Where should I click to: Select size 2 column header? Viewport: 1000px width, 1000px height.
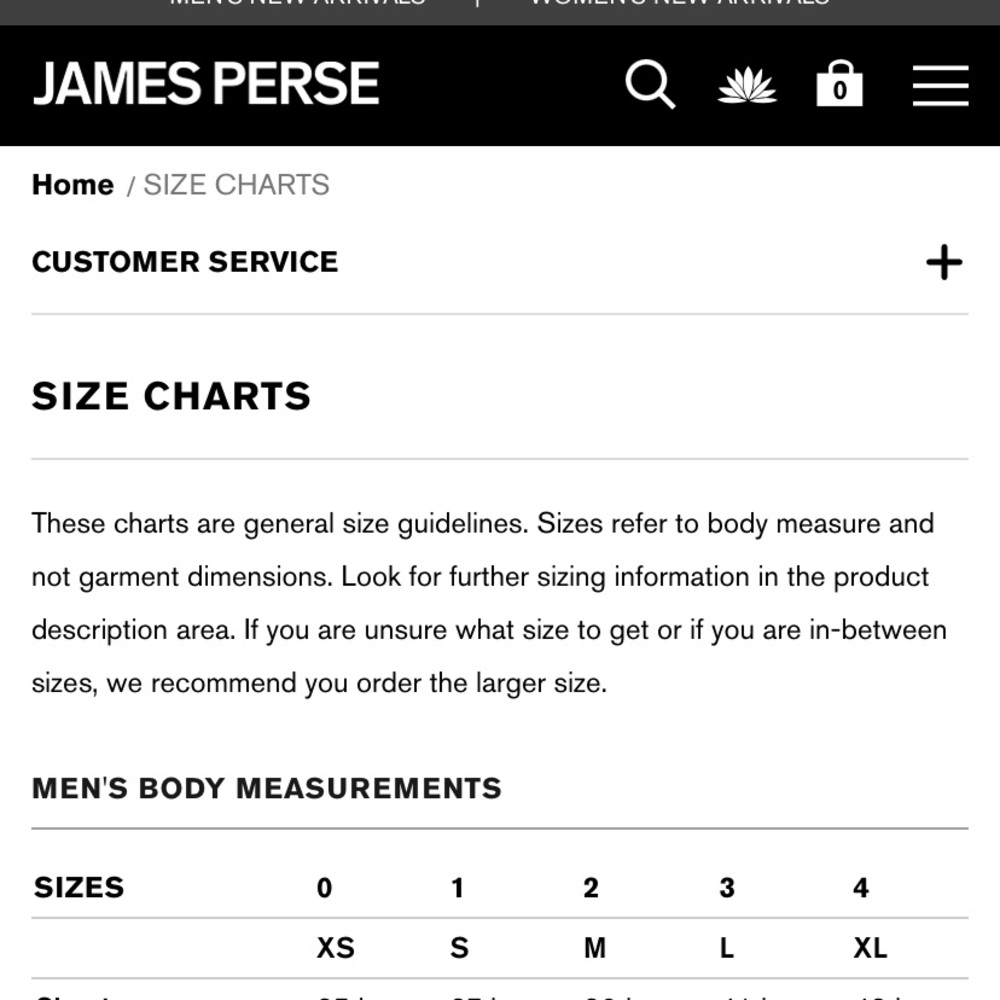point(591,888)
